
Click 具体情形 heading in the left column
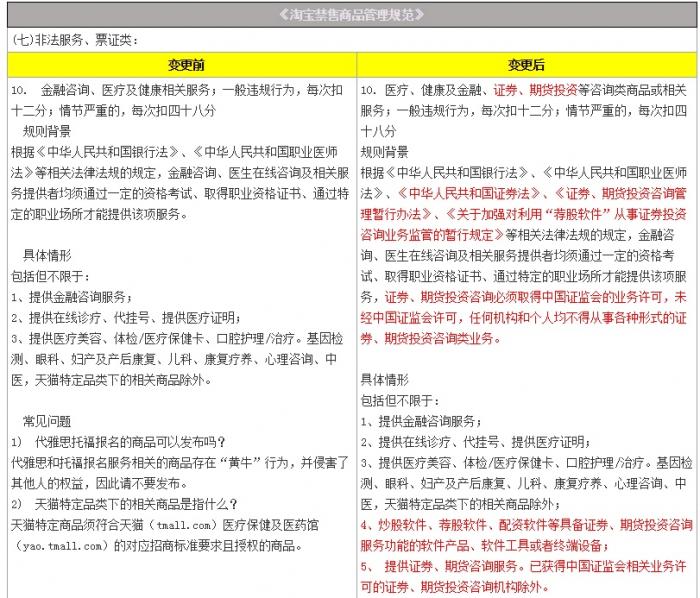click(48, 255)
